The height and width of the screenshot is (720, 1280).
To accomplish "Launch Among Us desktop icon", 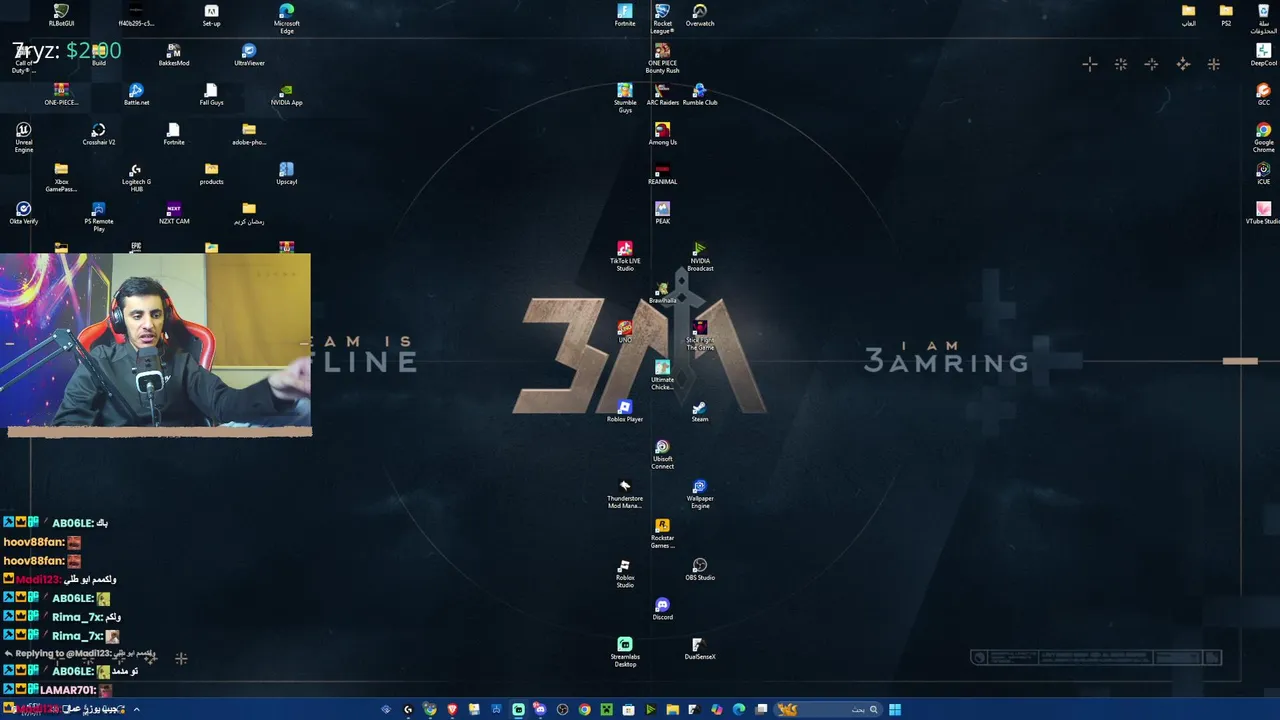I will coord(662,134).
